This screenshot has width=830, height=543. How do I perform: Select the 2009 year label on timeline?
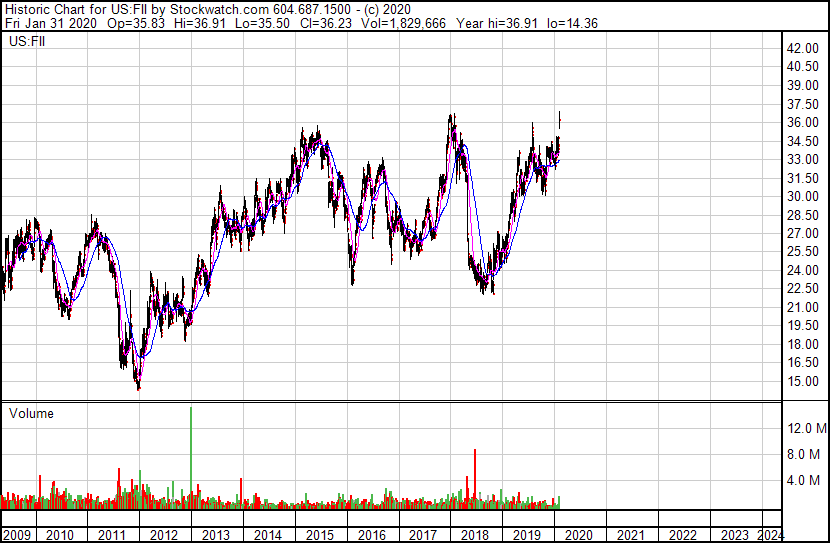coord(17,535)
